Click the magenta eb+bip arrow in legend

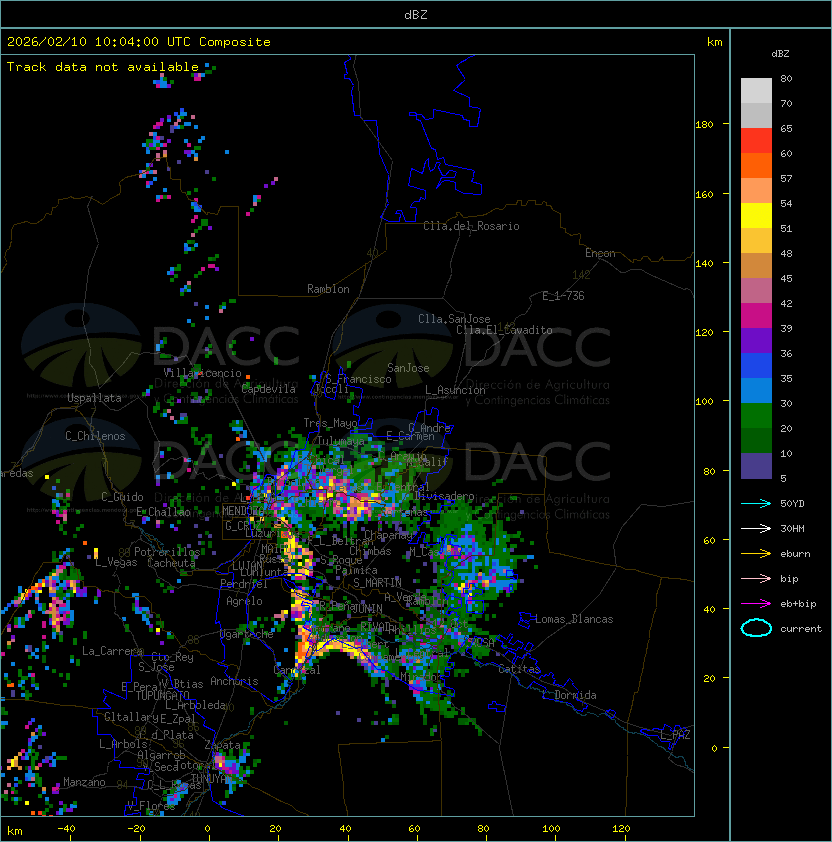point(756,604)
